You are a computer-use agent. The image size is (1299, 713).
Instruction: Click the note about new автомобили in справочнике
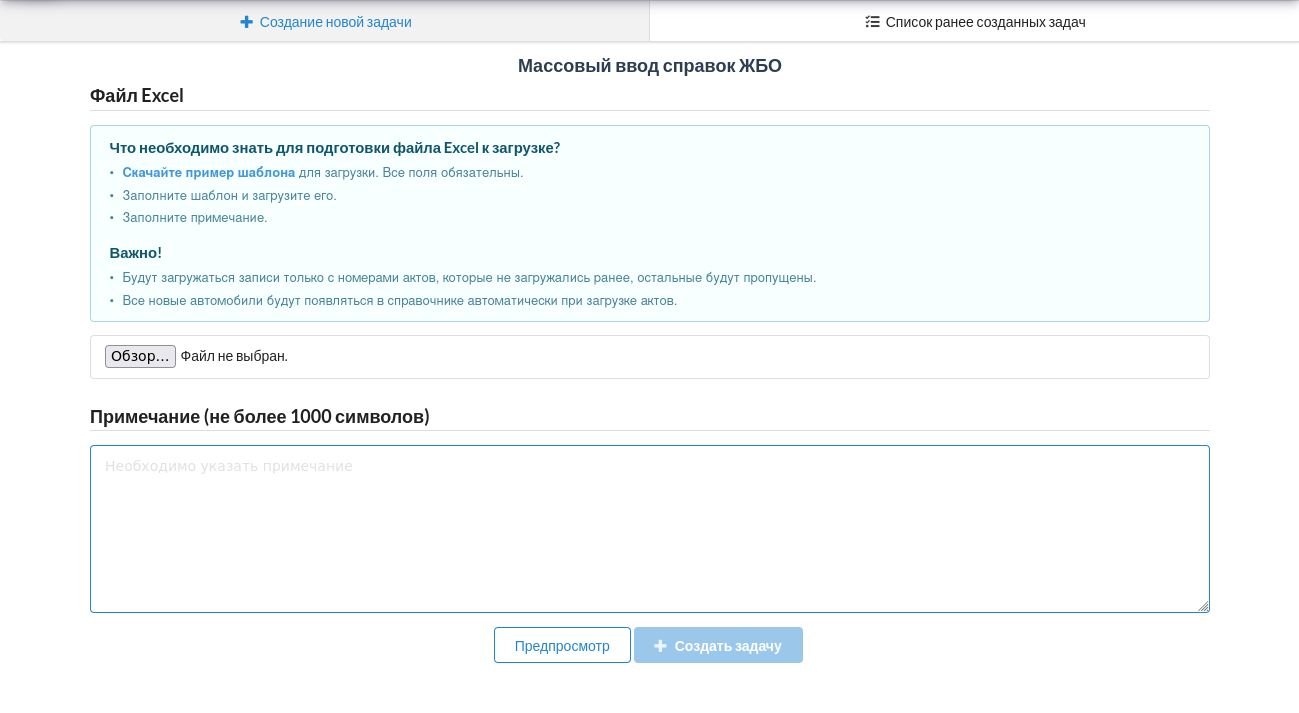tap(399, 300)
